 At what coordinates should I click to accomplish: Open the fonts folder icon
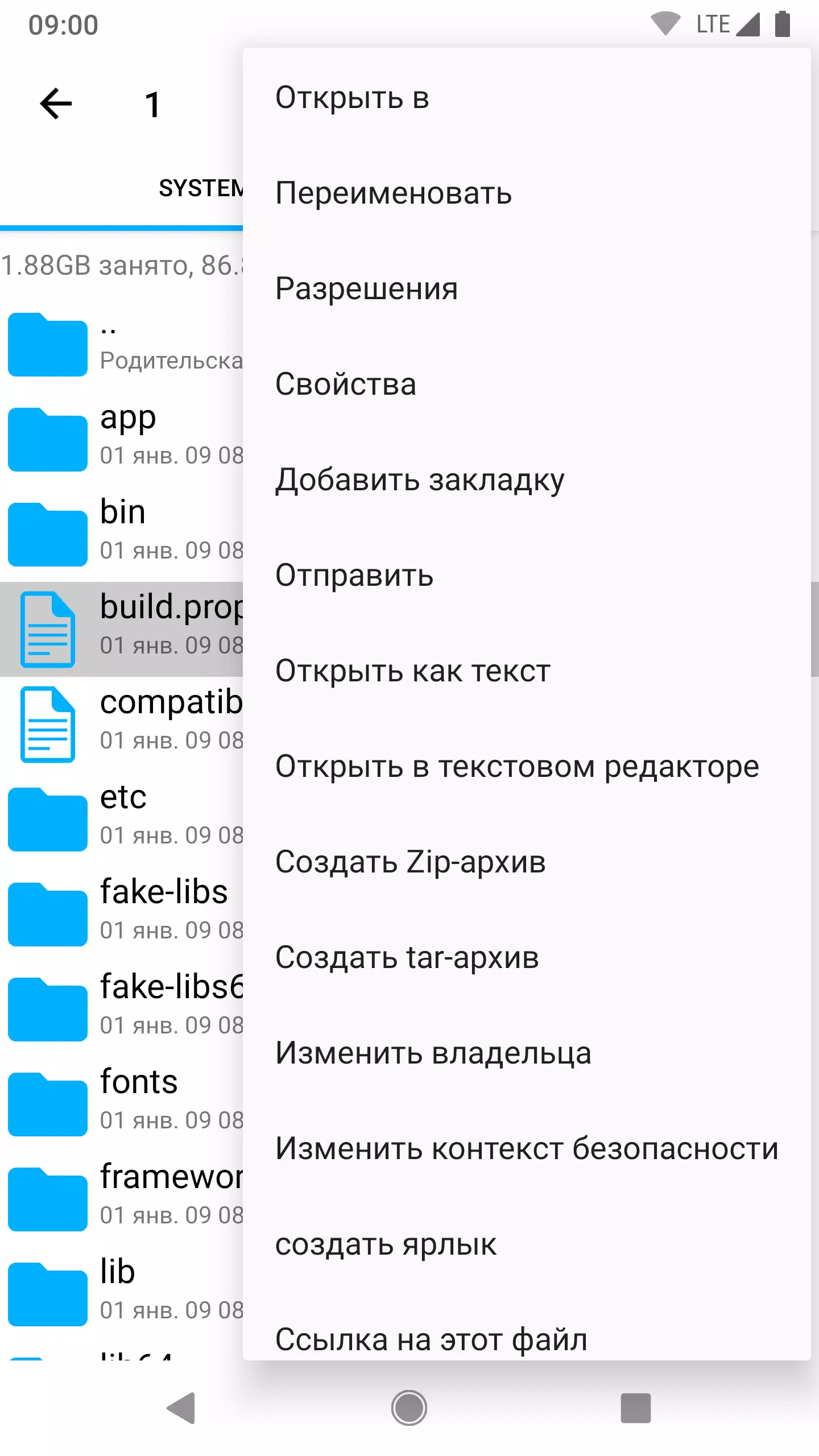pos(48,1104)
